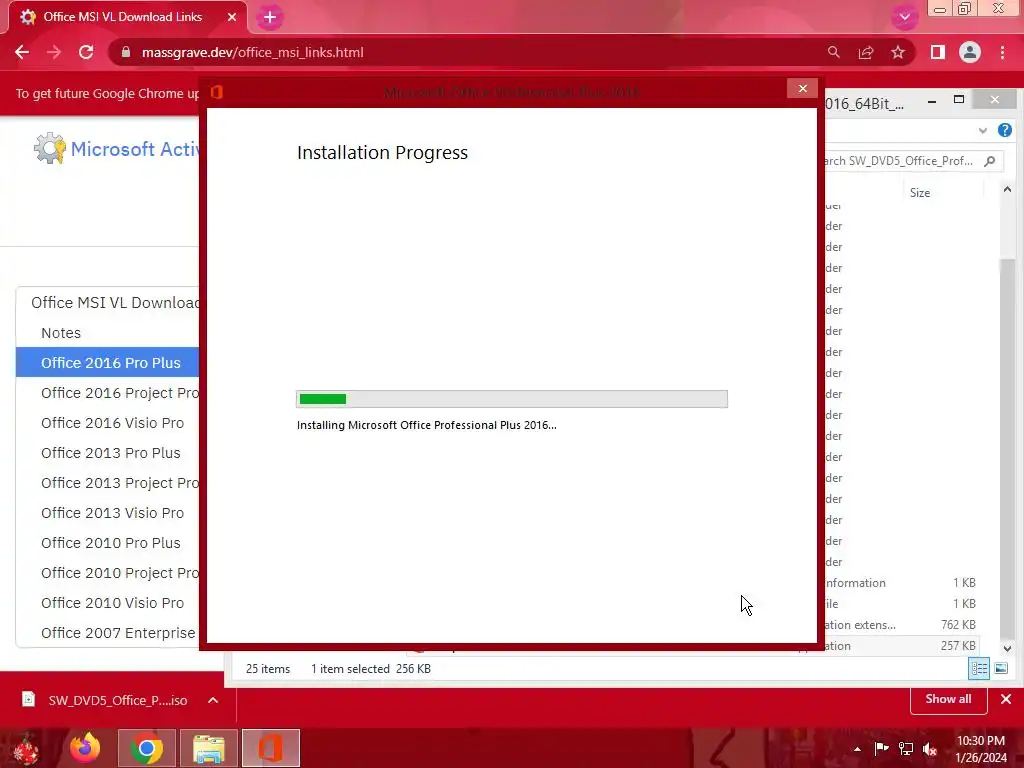Click the taskbar clock and date
This screenshot has height=768, width=1024.
click(981, 749)
